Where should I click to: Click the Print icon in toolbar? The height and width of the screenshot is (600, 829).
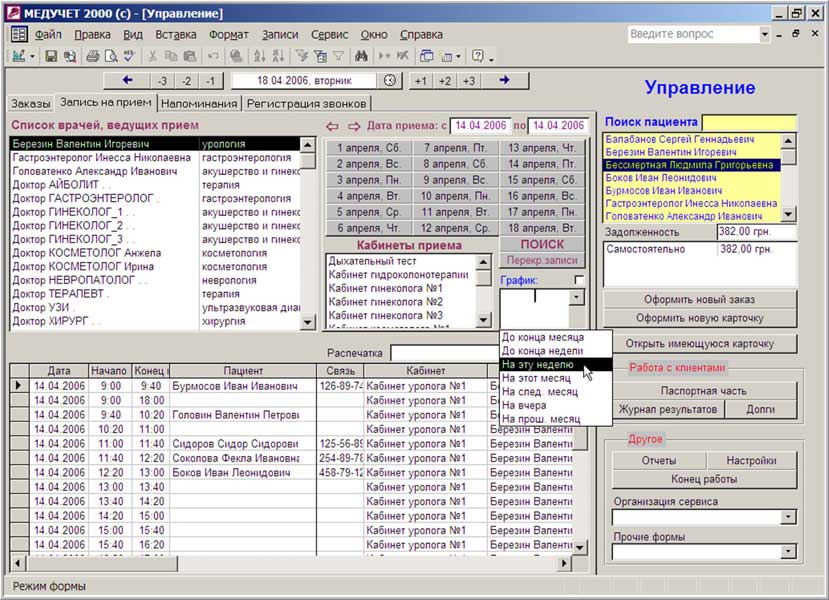pyautogui.click(x=93, y=56)
